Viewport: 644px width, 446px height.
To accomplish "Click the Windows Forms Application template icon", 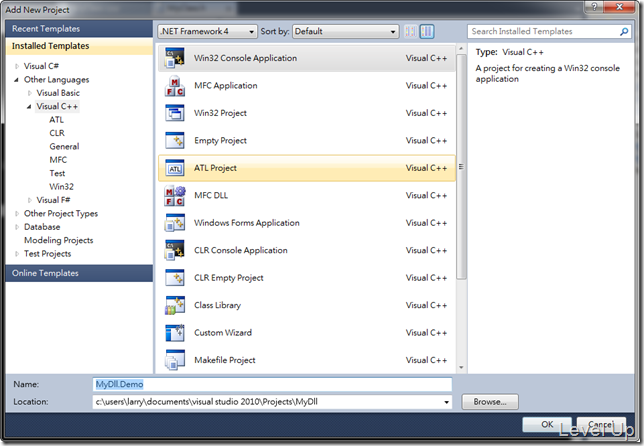I will (x=175, y=223).
